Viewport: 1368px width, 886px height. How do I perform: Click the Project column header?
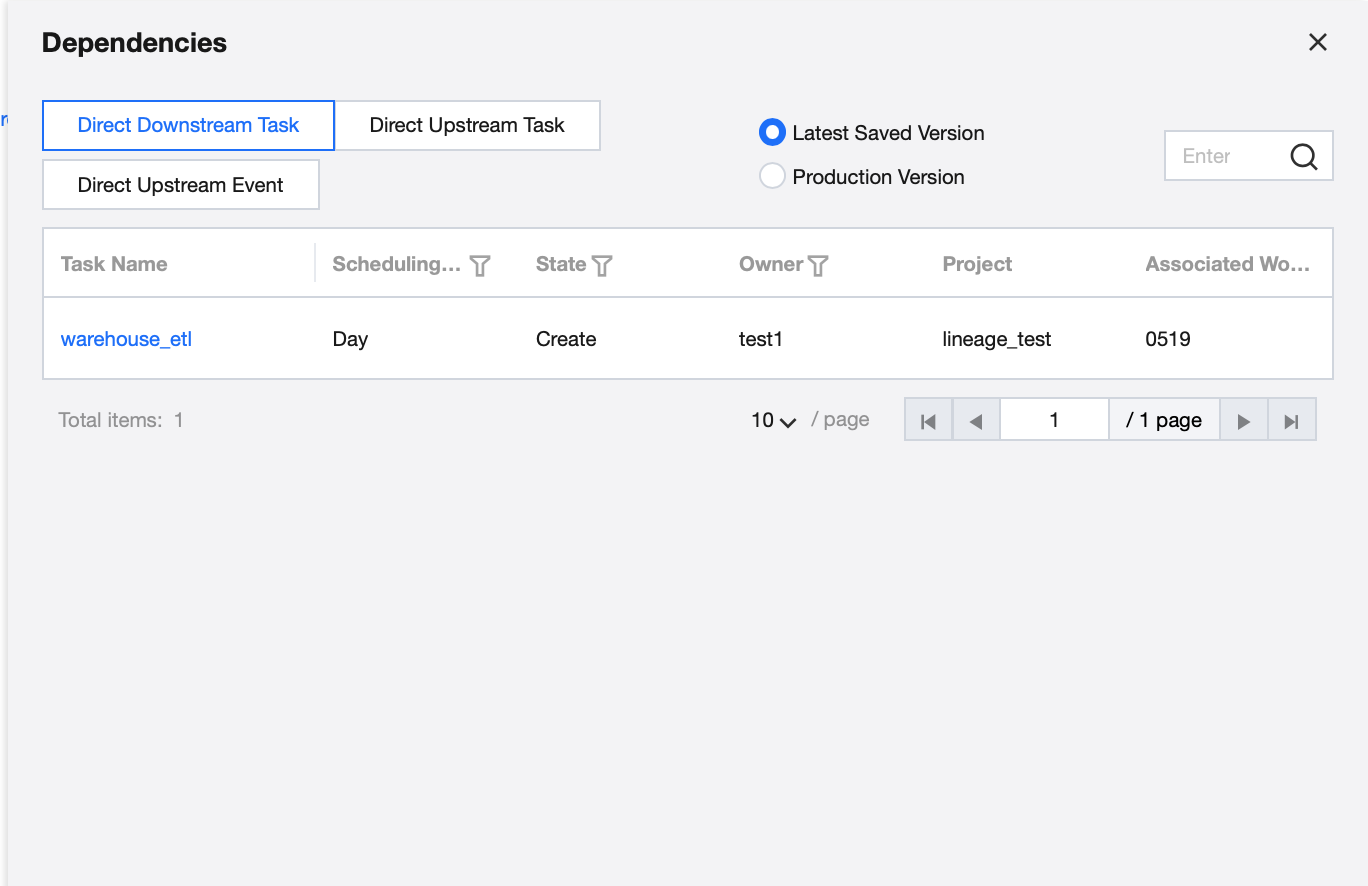[x=977, y=264]
